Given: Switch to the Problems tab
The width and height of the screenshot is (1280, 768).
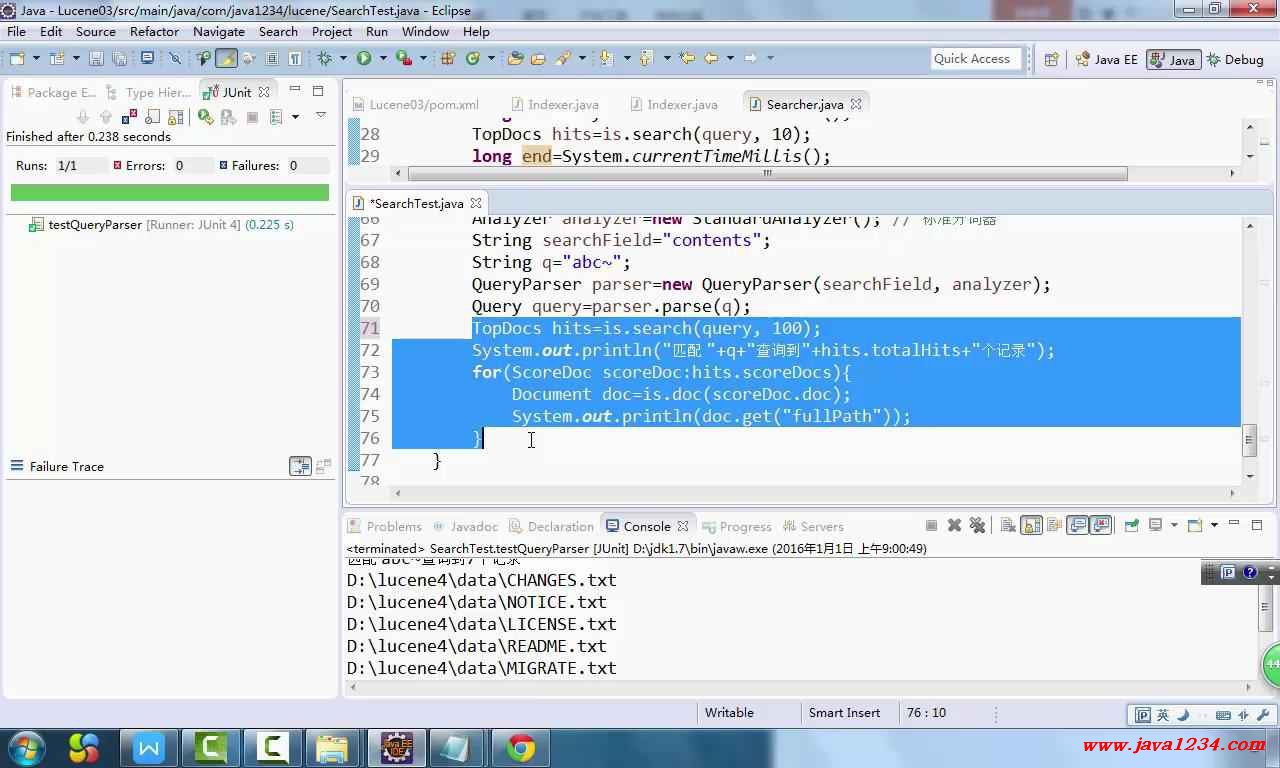Looking at the screenshot, I should click(385, 526).
